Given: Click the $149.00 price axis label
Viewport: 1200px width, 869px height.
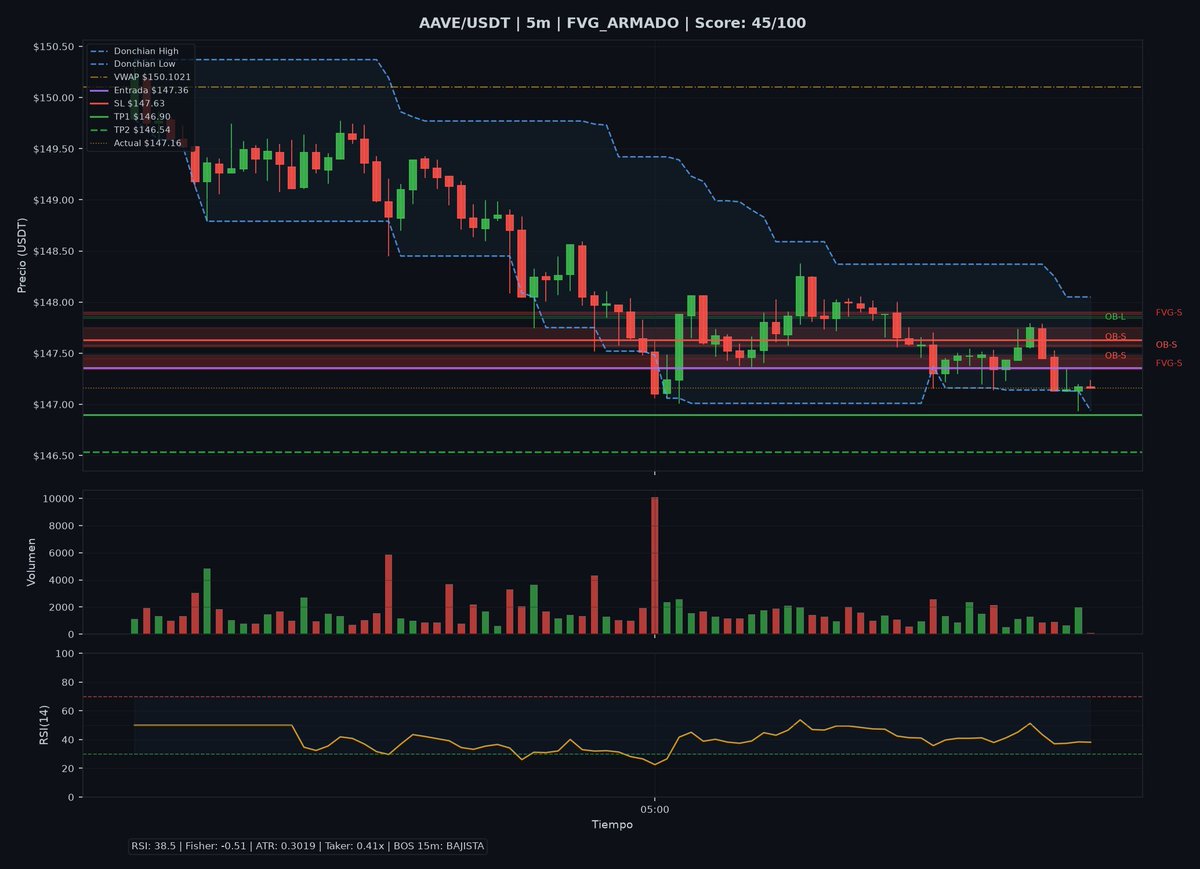Looking at the screenshot, I should (53, 200).
